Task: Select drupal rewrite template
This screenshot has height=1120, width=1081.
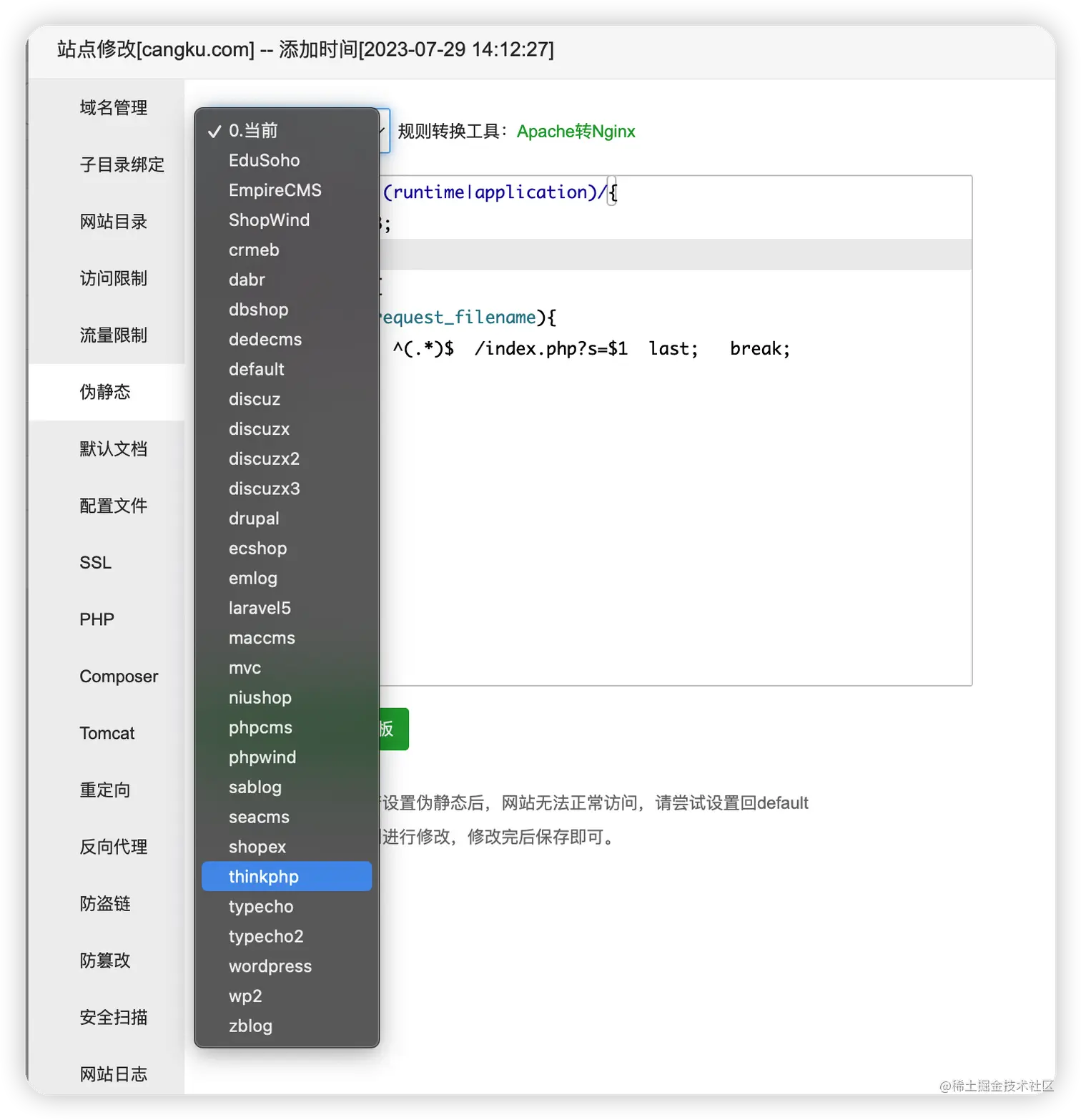Action: pos(287,519)
